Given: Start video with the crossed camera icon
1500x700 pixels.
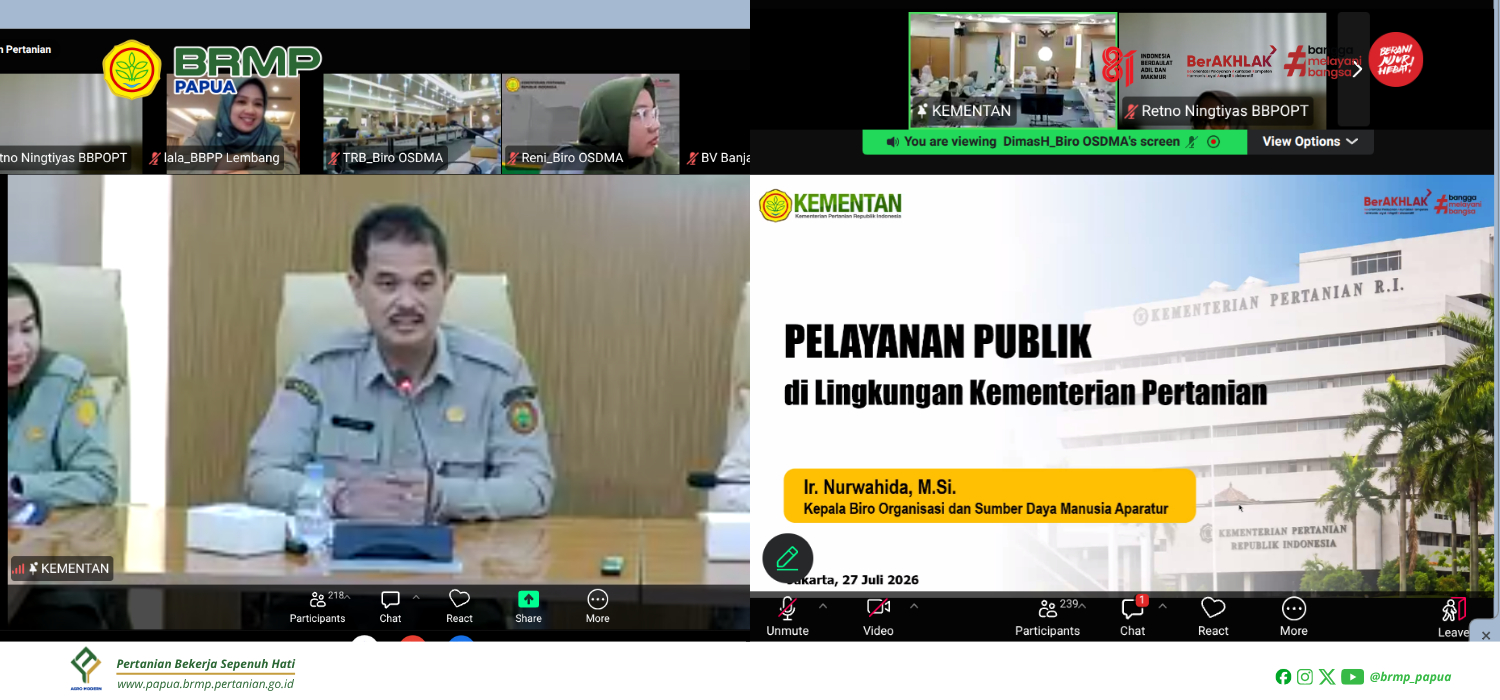Looking at the screenshot, I should (x=878, y=617).
